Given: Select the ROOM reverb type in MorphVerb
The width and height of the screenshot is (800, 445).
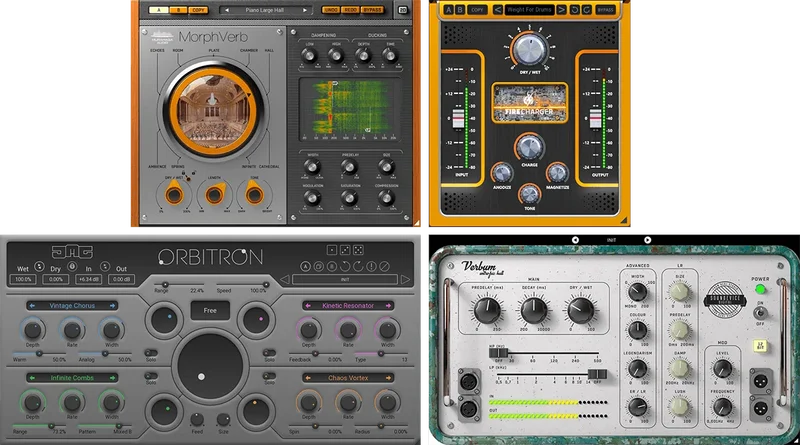Looking at the screenshot, I should point(178,51).
